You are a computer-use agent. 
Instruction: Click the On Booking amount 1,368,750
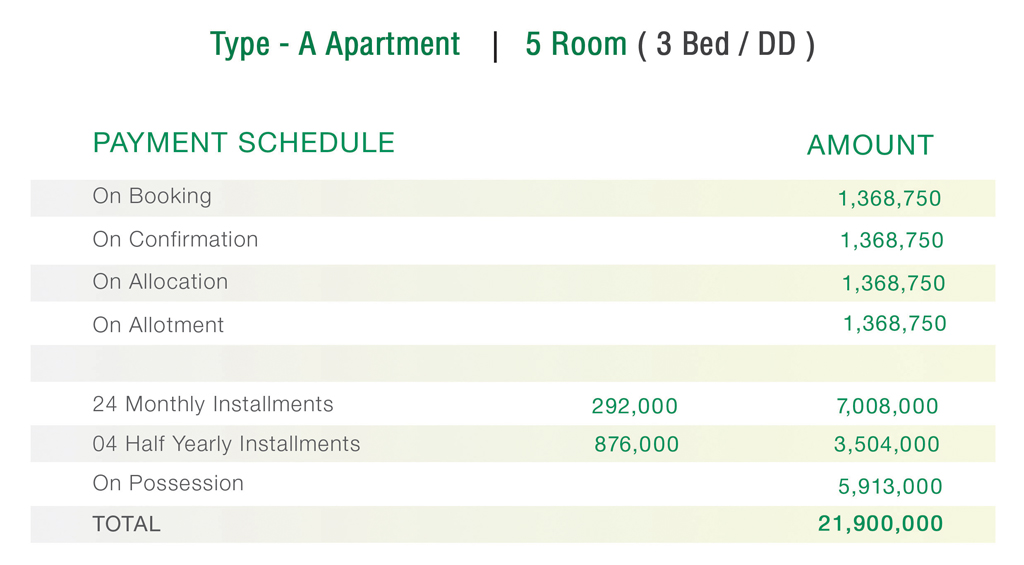point(889,199)
